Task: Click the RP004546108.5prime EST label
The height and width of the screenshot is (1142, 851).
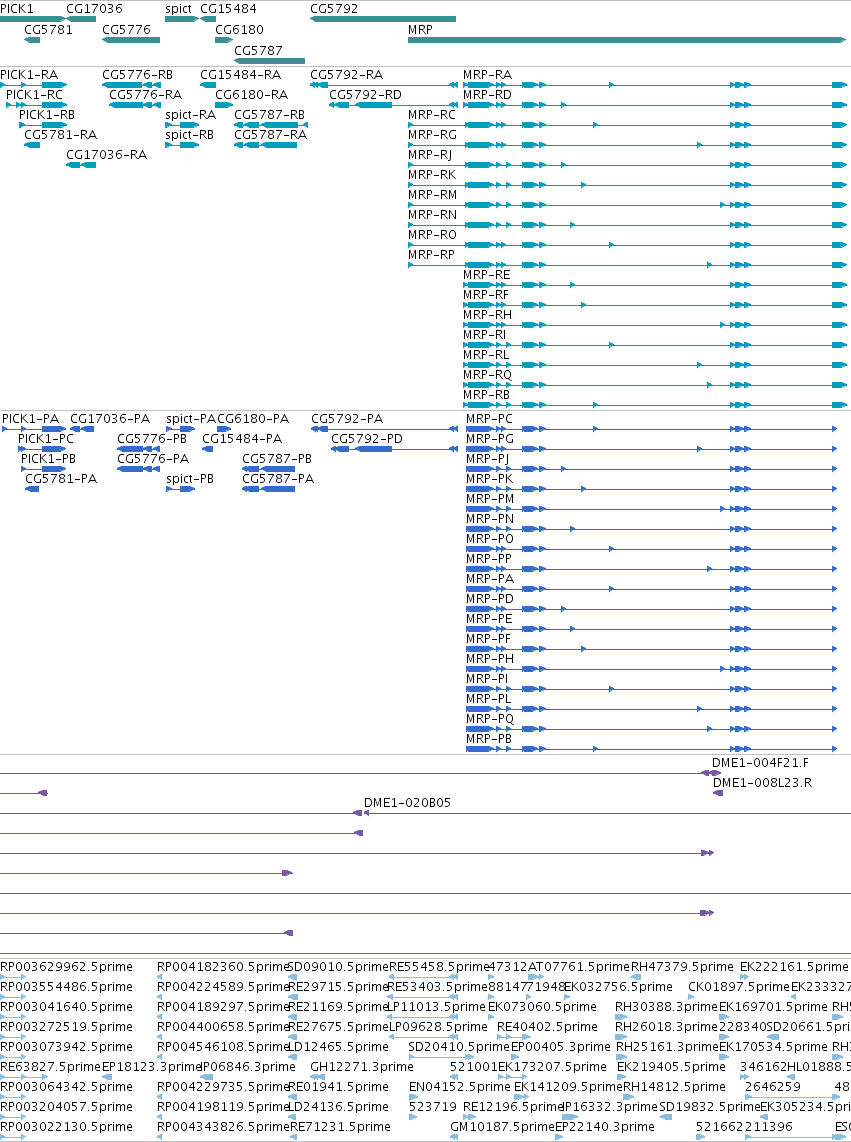Action: 223,1047
